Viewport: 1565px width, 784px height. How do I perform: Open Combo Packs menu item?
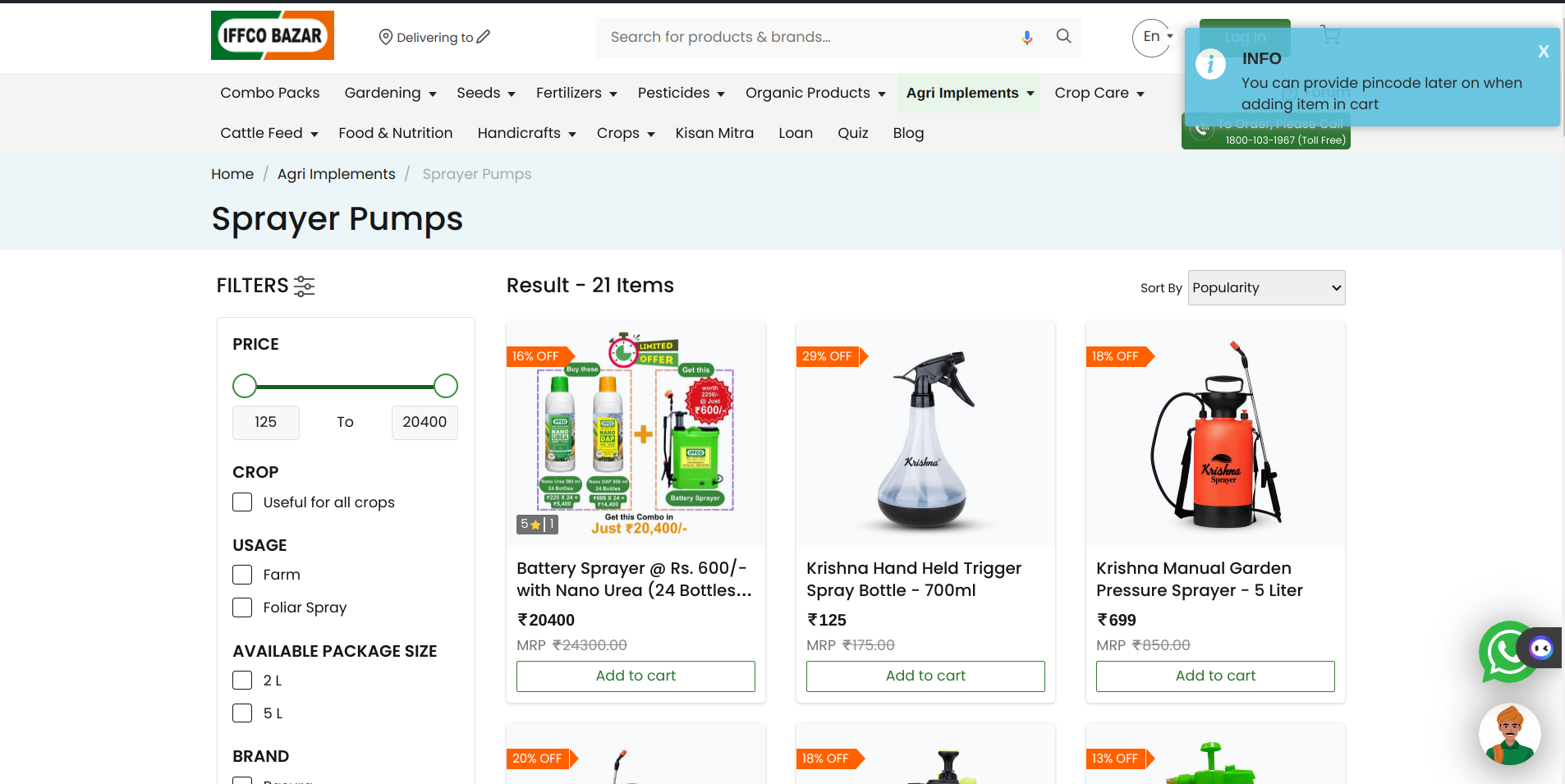coord(270,93)
